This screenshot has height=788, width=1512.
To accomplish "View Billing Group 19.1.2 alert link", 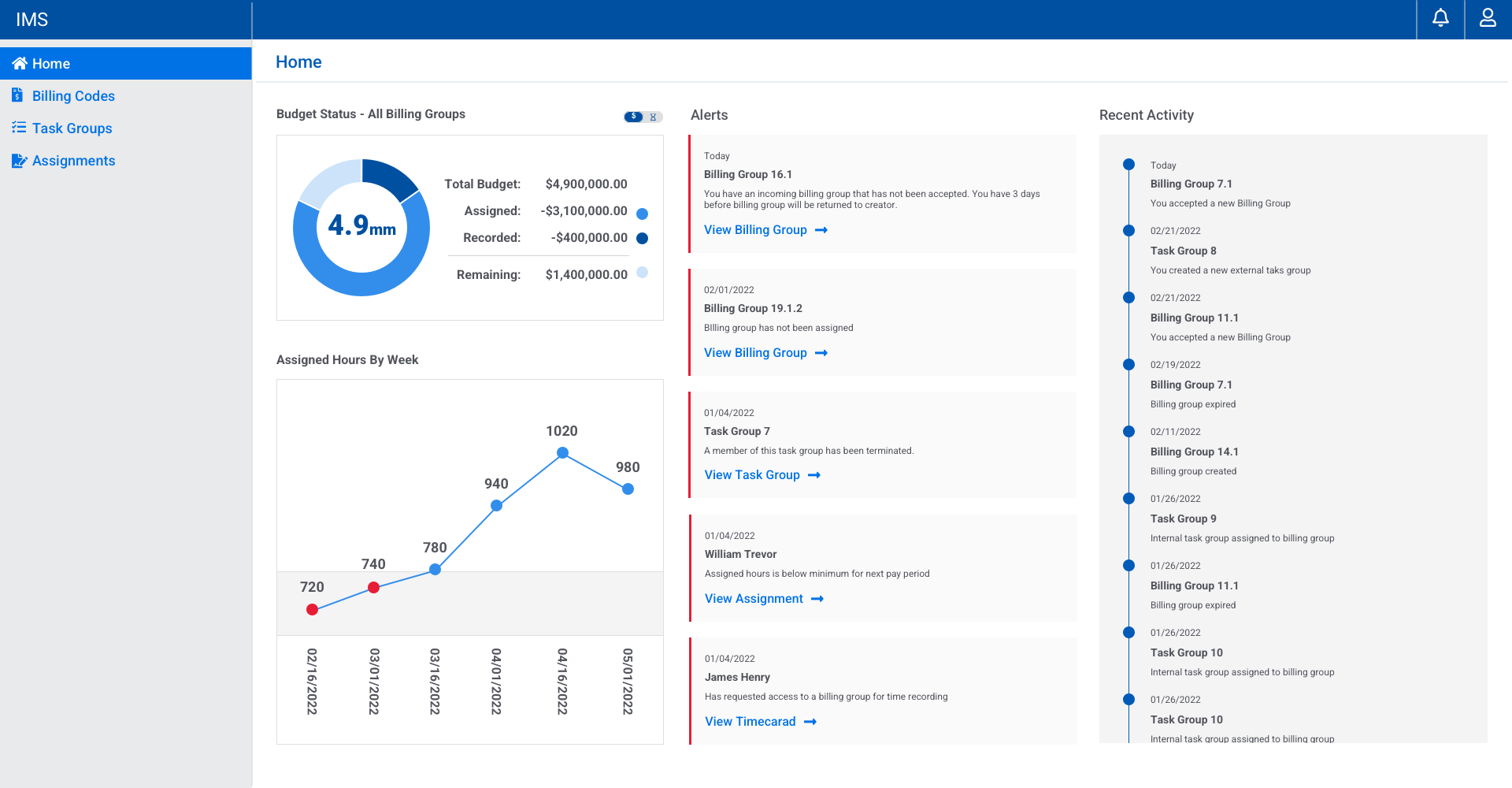I will tap(755, 353).
